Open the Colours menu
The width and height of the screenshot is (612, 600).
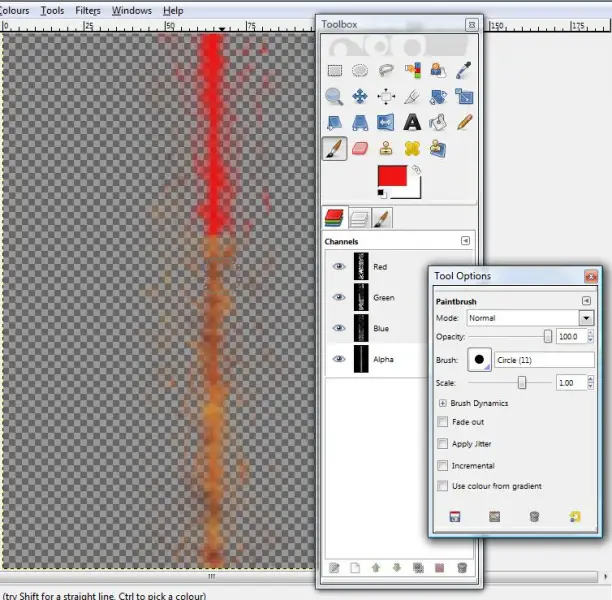tap(14, 11)
